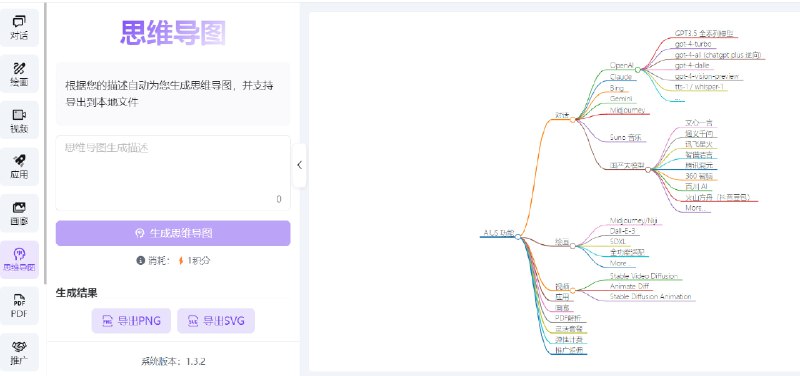Click the info icon beside 消耗
The image size is (800, 376).
tap(140, 261)
